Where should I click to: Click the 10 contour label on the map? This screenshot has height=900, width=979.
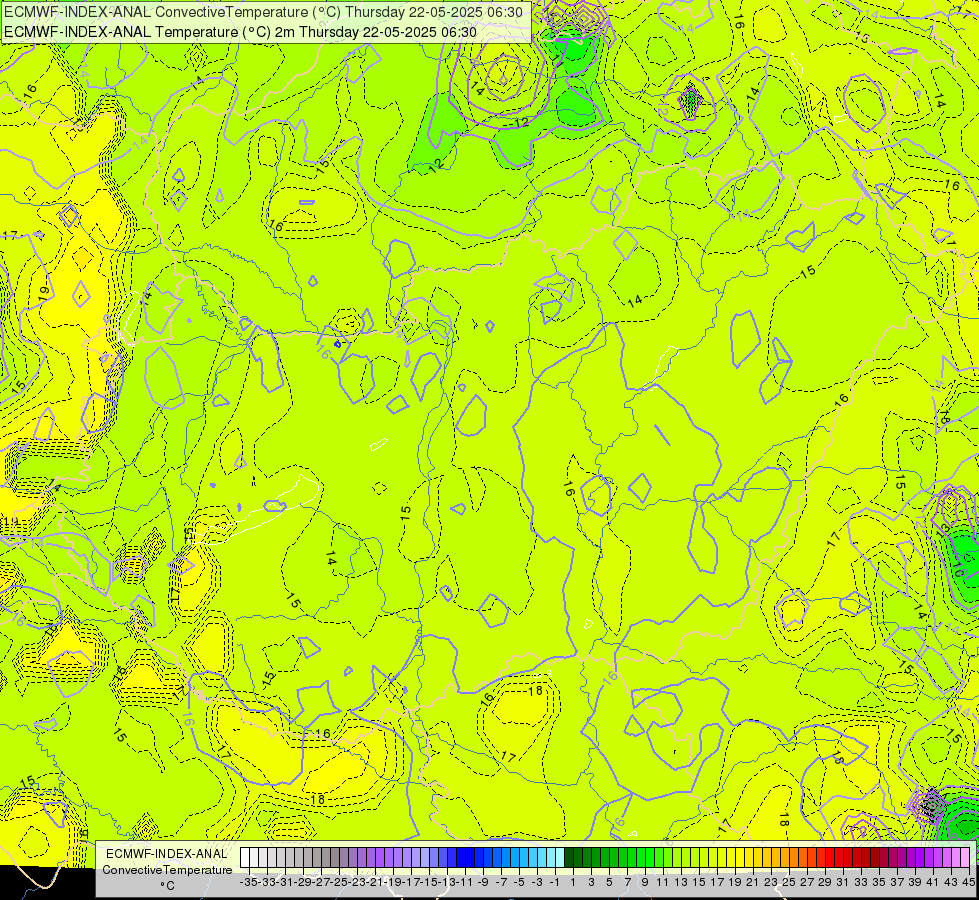958,569
